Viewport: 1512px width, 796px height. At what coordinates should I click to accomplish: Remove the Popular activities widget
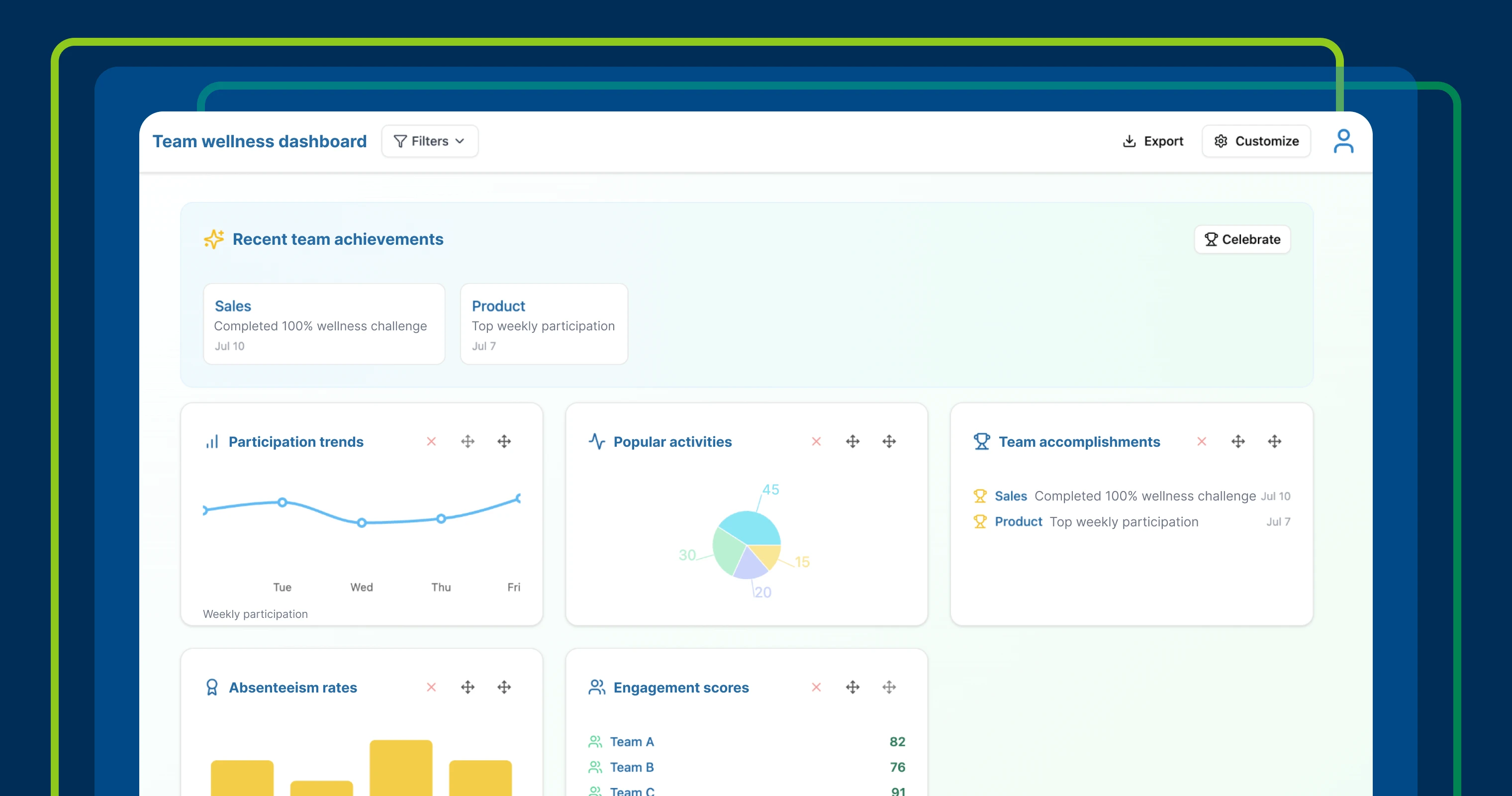pyautogui.click(x=817, y=441)
